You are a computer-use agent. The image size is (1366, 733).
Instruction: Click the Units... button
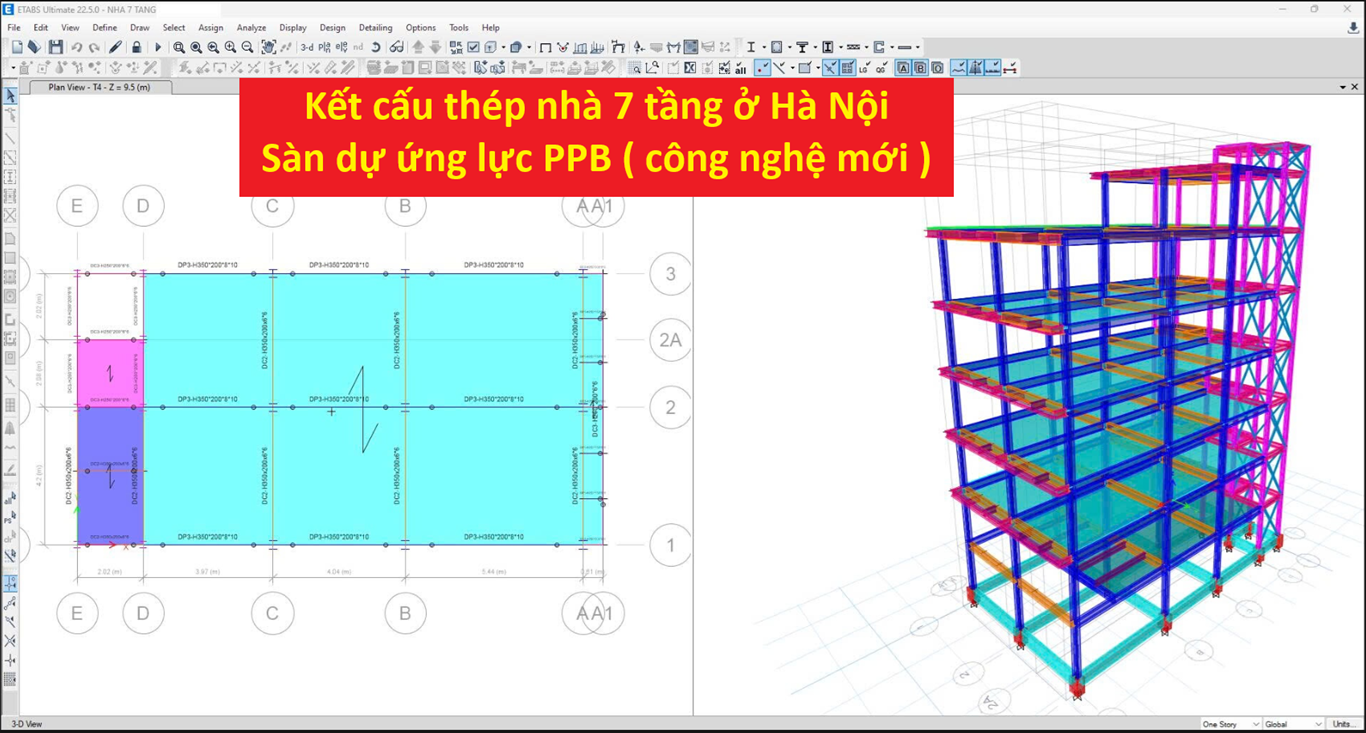[1344, 724]
